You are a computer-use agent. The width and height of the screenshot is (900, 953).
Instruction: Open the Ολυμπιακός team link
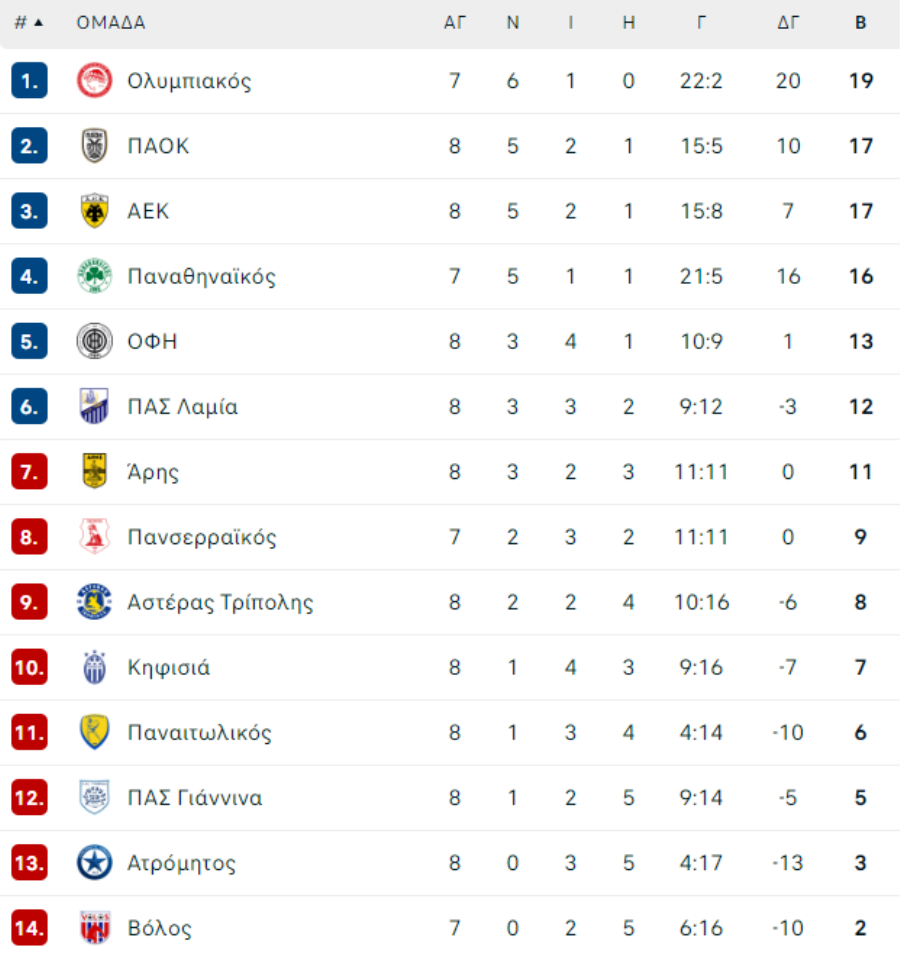189,81
